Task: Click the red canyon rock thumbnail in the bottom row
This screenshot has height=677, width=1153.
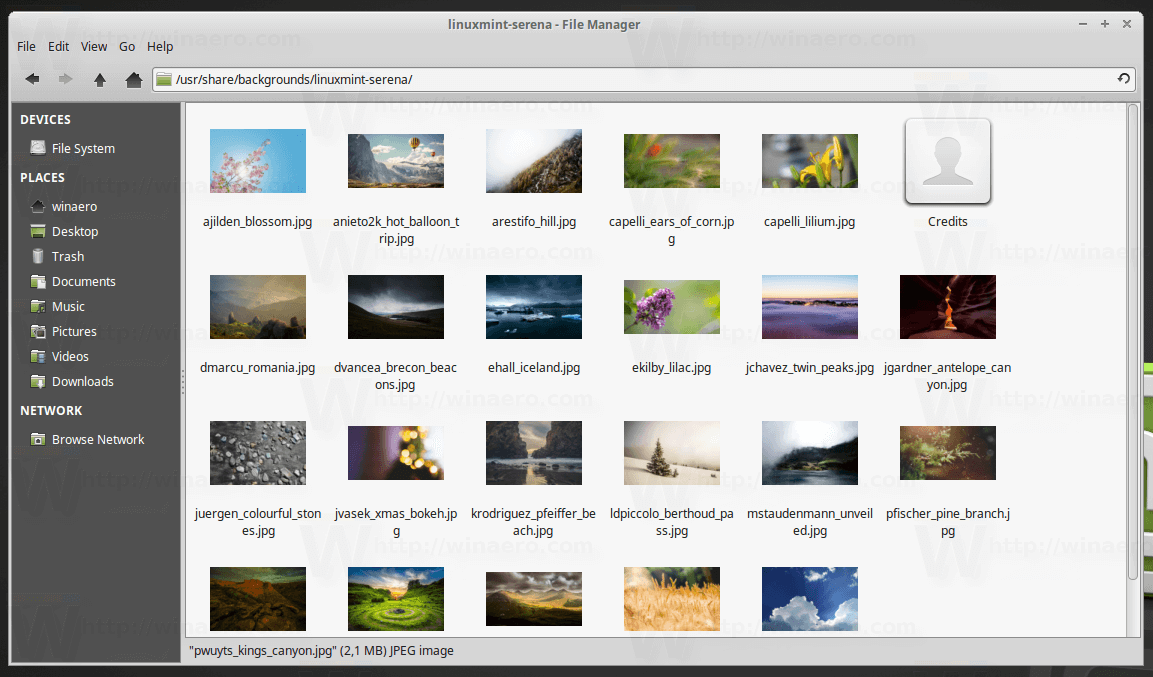Action: [257, 598]
